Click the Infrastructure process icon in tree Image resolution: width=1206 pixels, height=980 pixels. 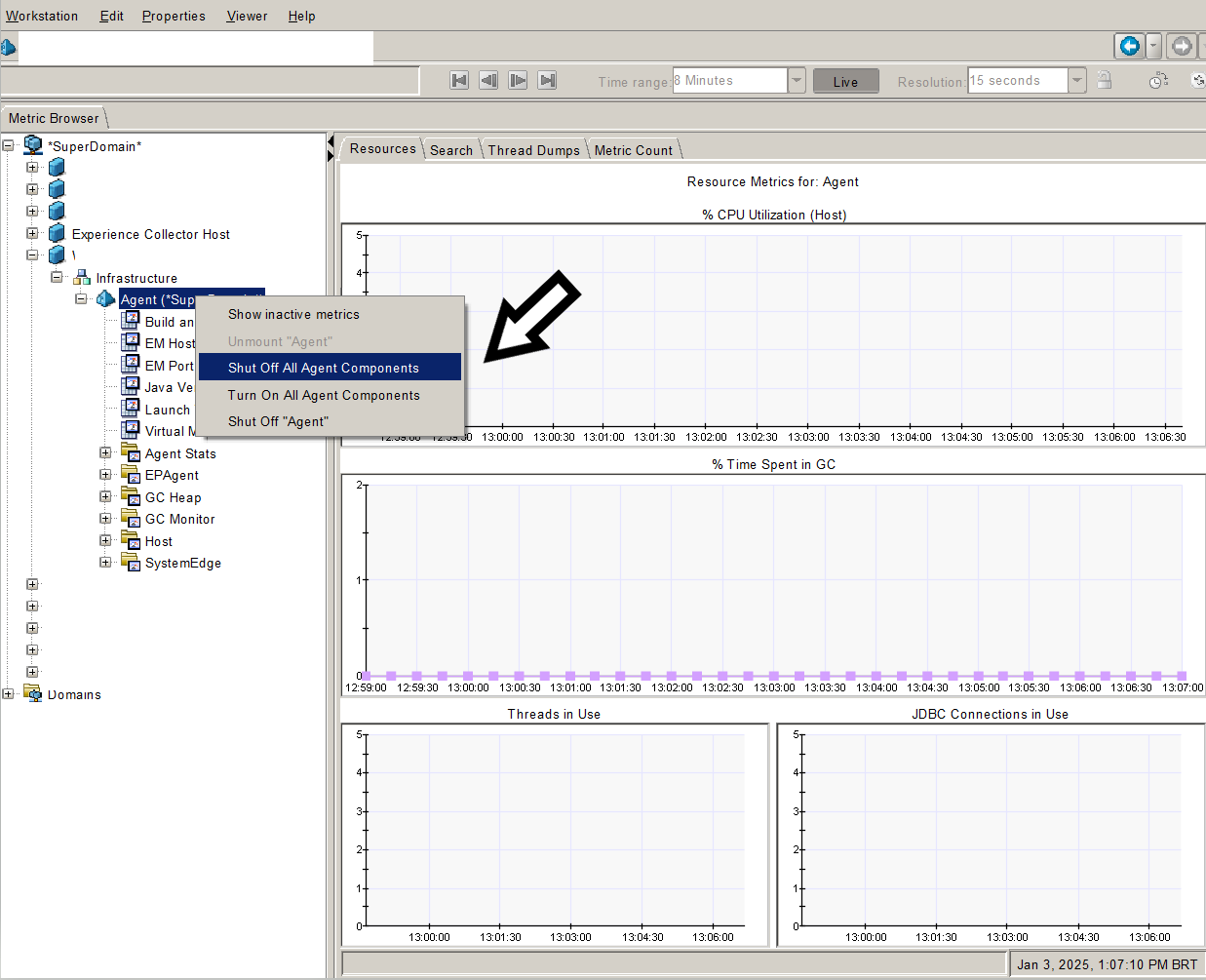coord(82,278)
